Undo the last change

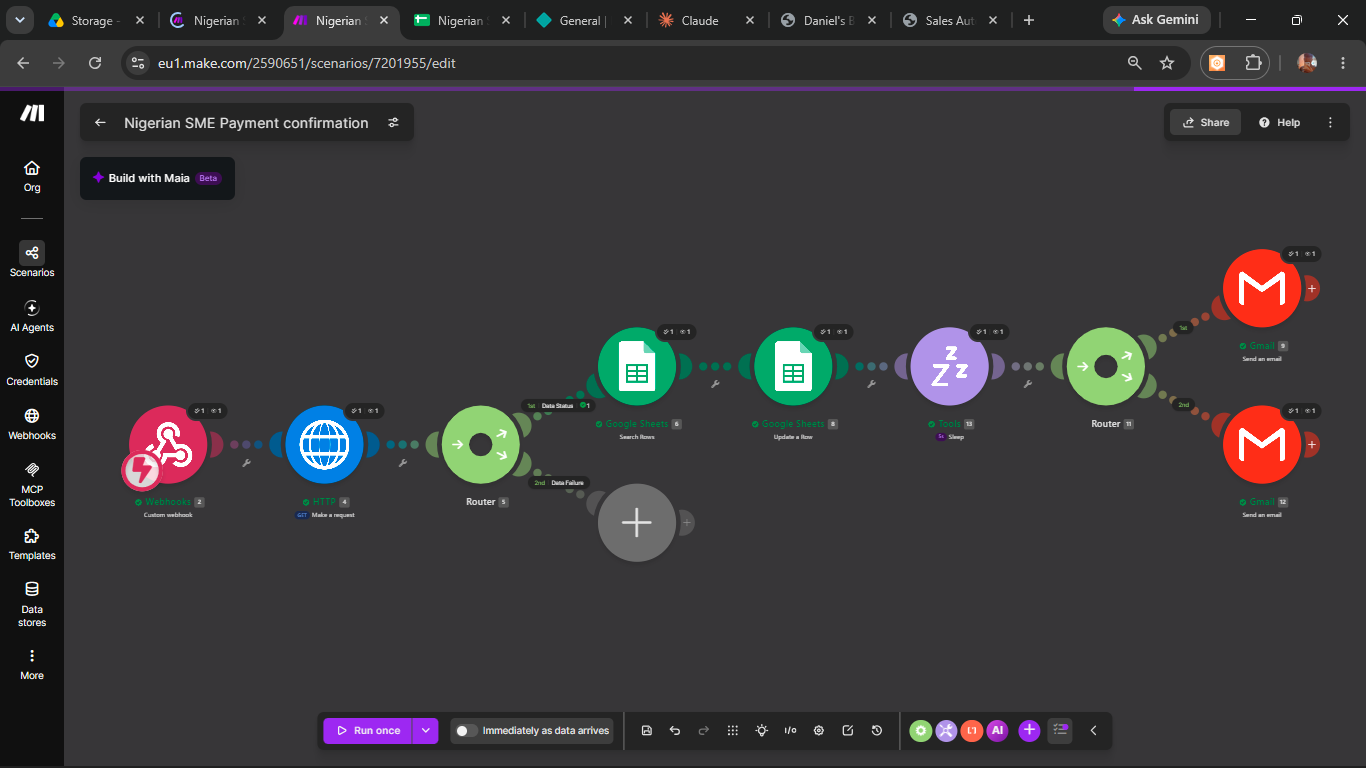tap(675, 731)
